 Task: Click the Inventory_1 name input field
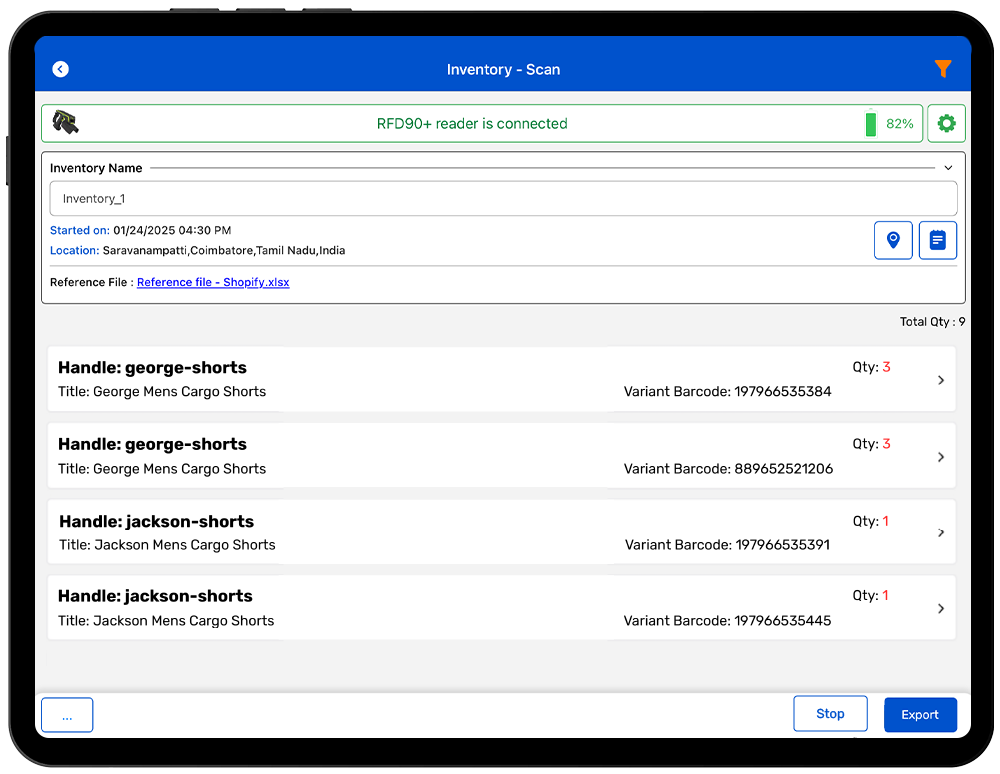coord(503,199)
